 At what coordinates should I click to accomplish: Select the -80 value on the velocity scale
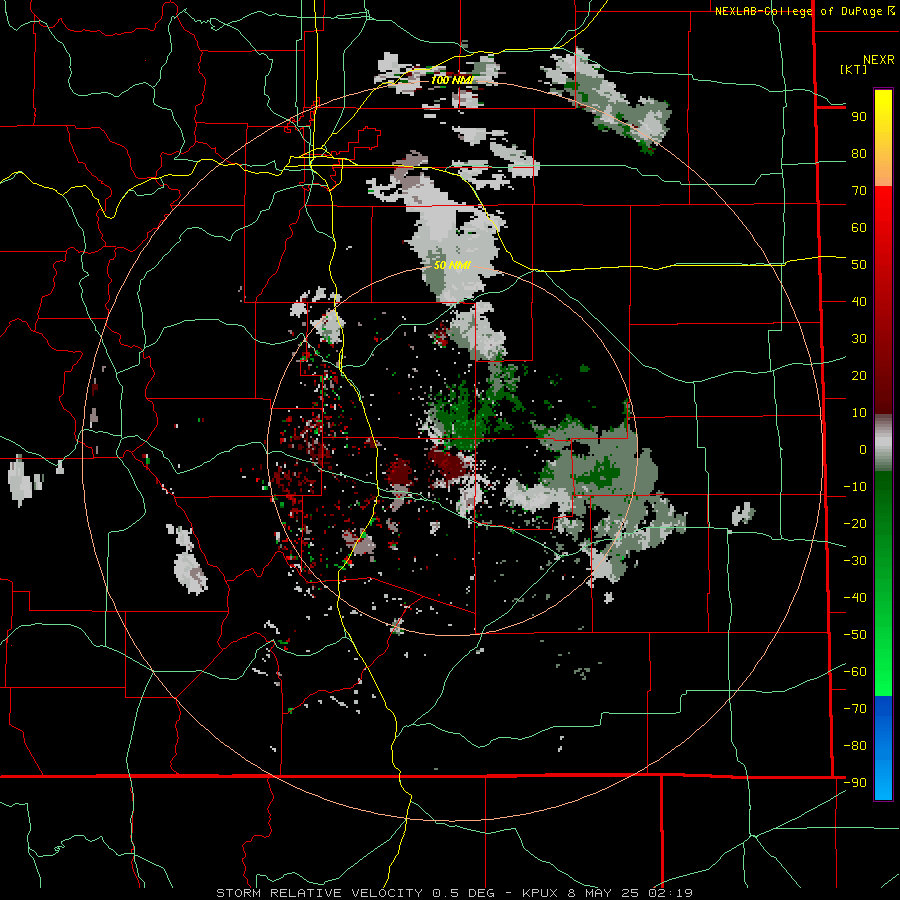pyautogui.click(x=855, y=746)
